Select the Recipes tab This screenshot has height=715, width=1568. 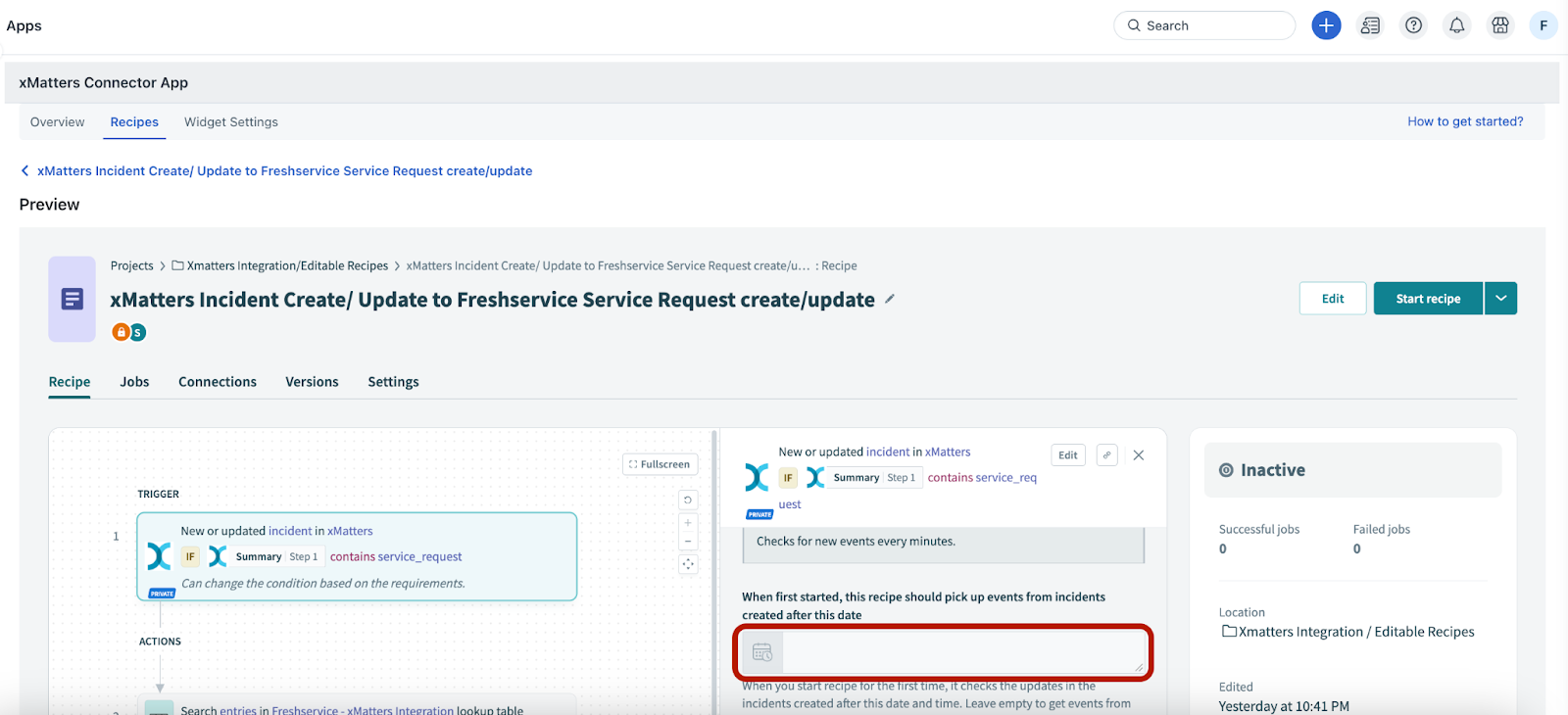coord(134,122)
